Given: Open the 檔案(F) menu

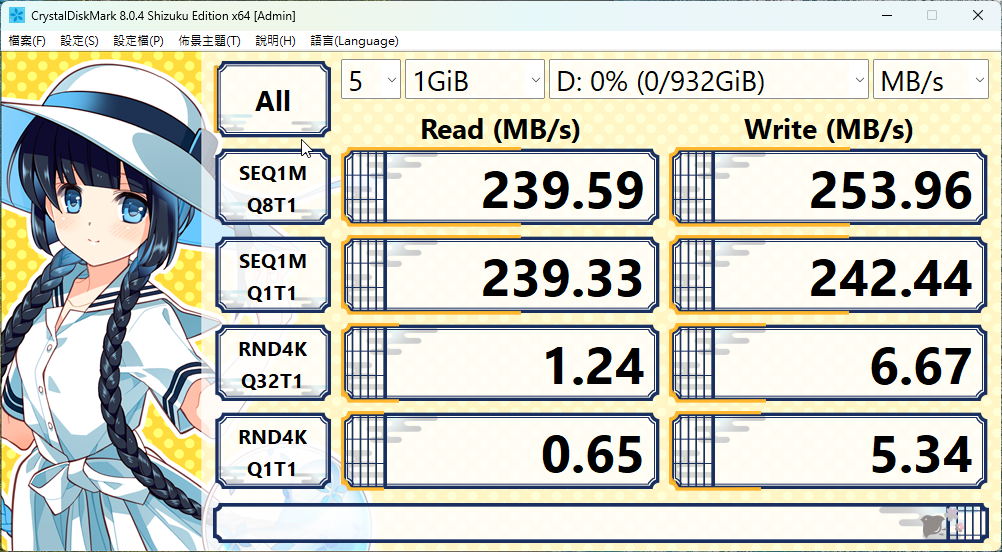Looking at the screenshot, I should click(27, 41).
